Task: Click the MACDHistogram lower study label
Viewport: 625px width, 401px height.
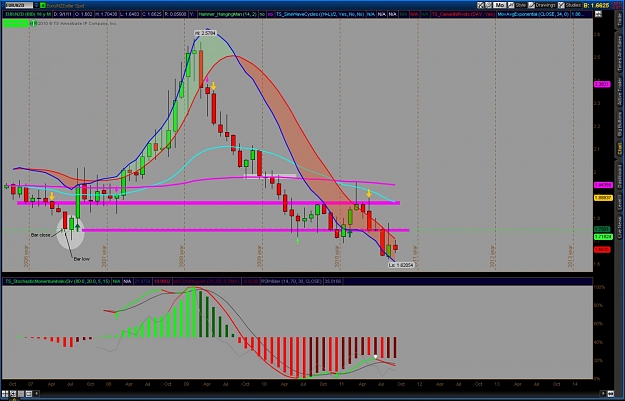Action: click(206, 281)
